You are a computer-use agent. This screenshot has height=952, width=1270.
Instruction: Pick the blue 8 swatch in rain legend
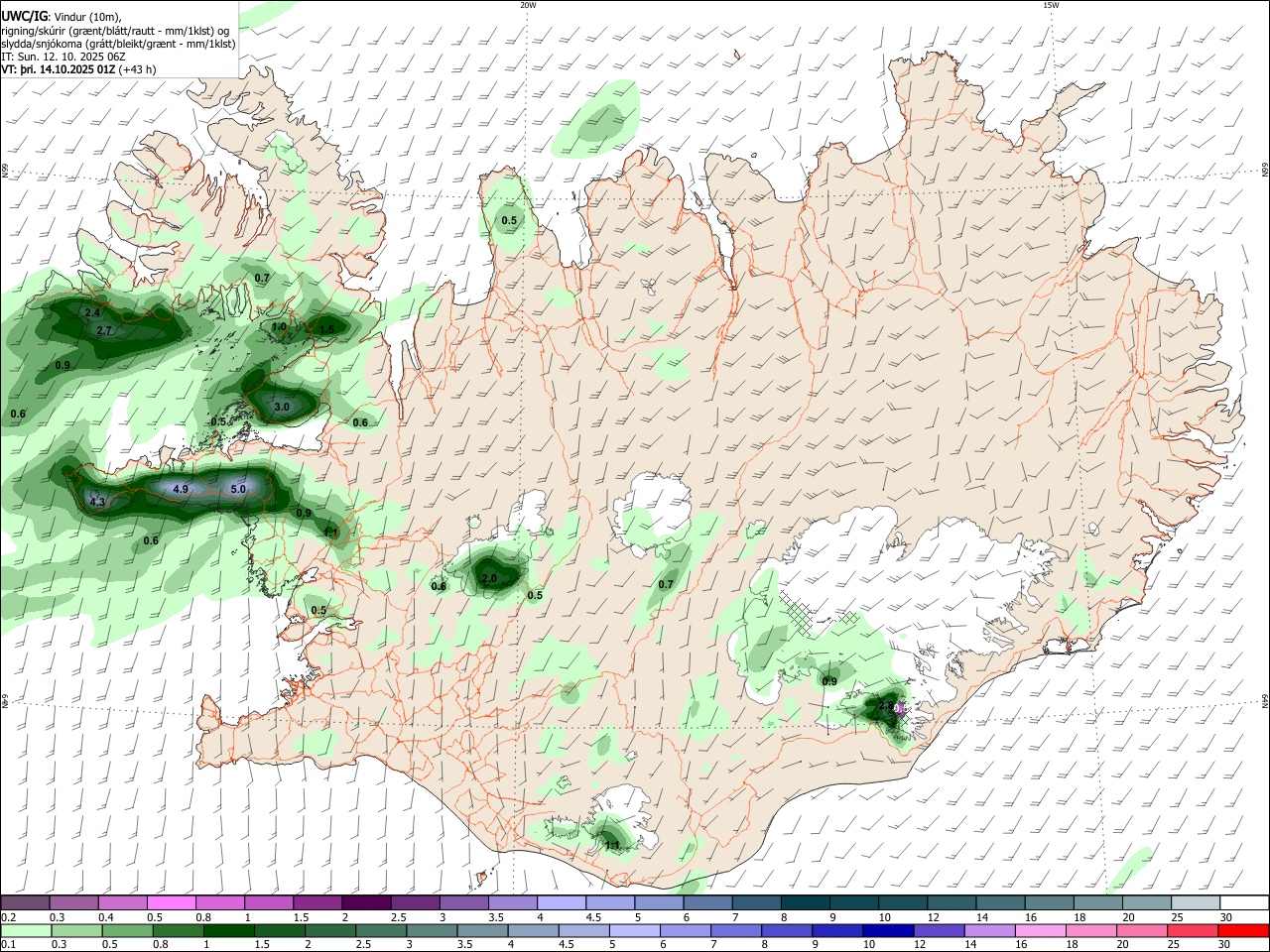[785, 930]
